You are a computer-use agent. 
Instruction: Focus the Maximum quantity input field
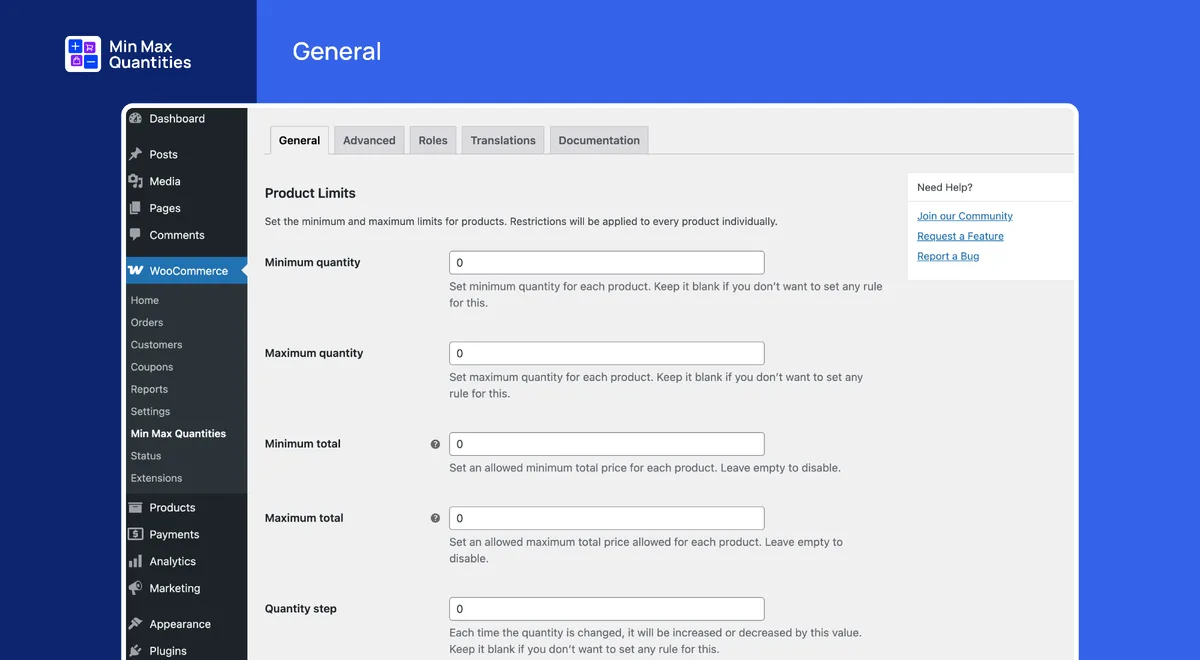pyautogui.click(x=607, y=353)
